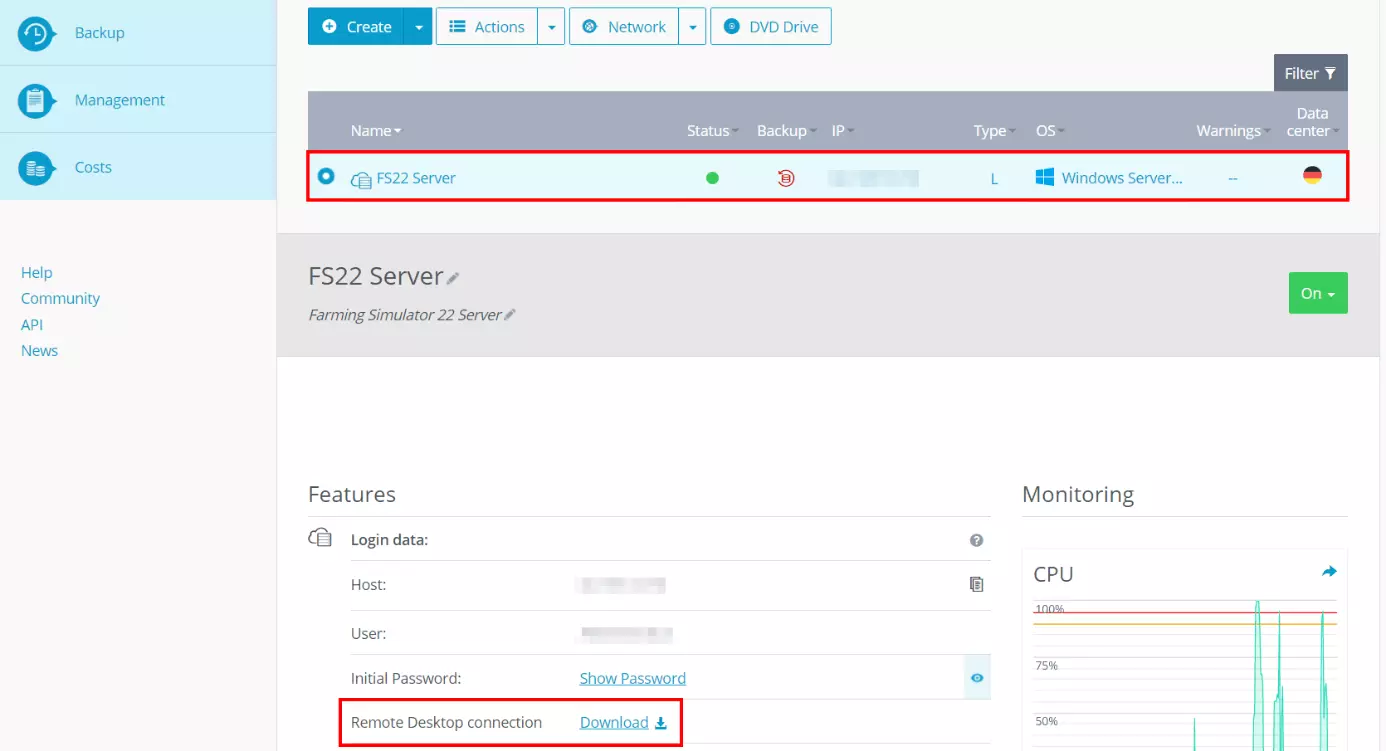Open the News link

39,350
